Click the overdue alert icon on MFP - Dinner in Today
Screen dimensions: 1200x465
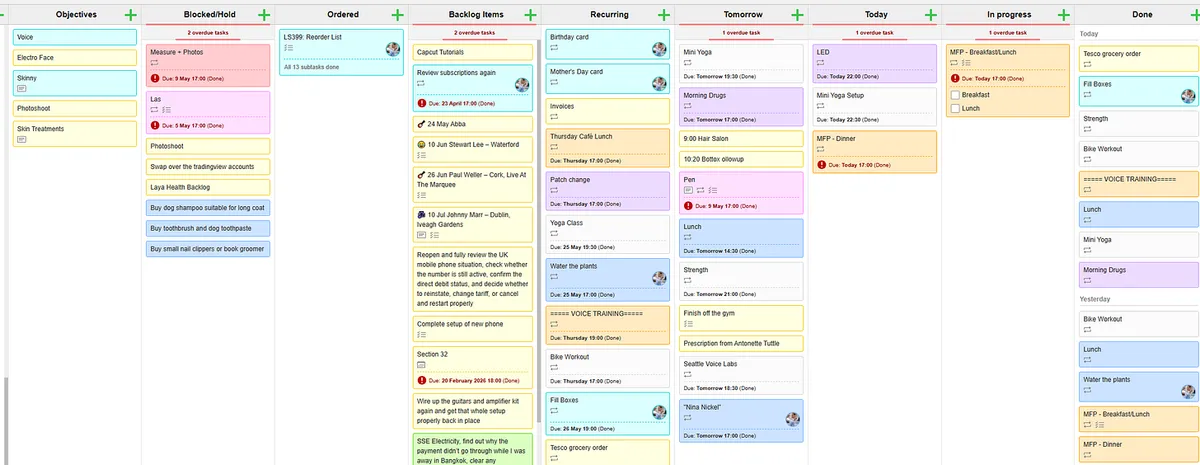click(822, 165)
